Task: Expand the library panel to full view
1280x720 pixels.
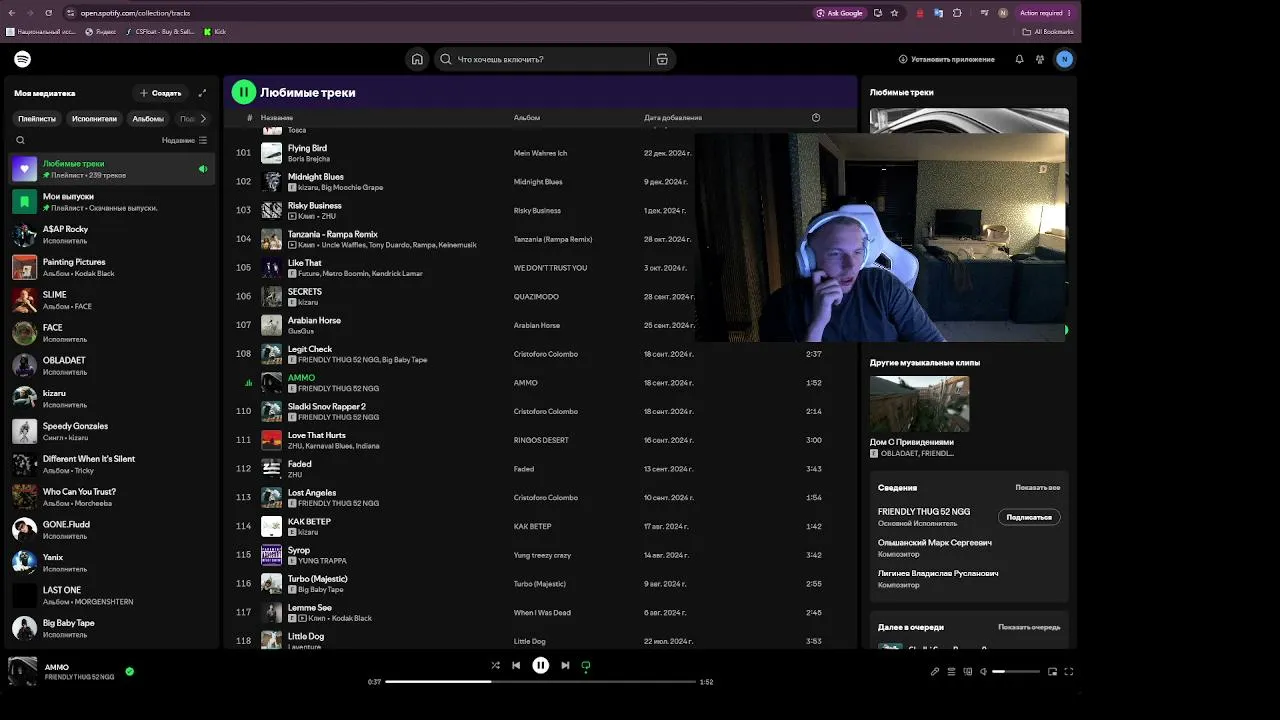Action: pyautogui.click(x=202, y=93)
